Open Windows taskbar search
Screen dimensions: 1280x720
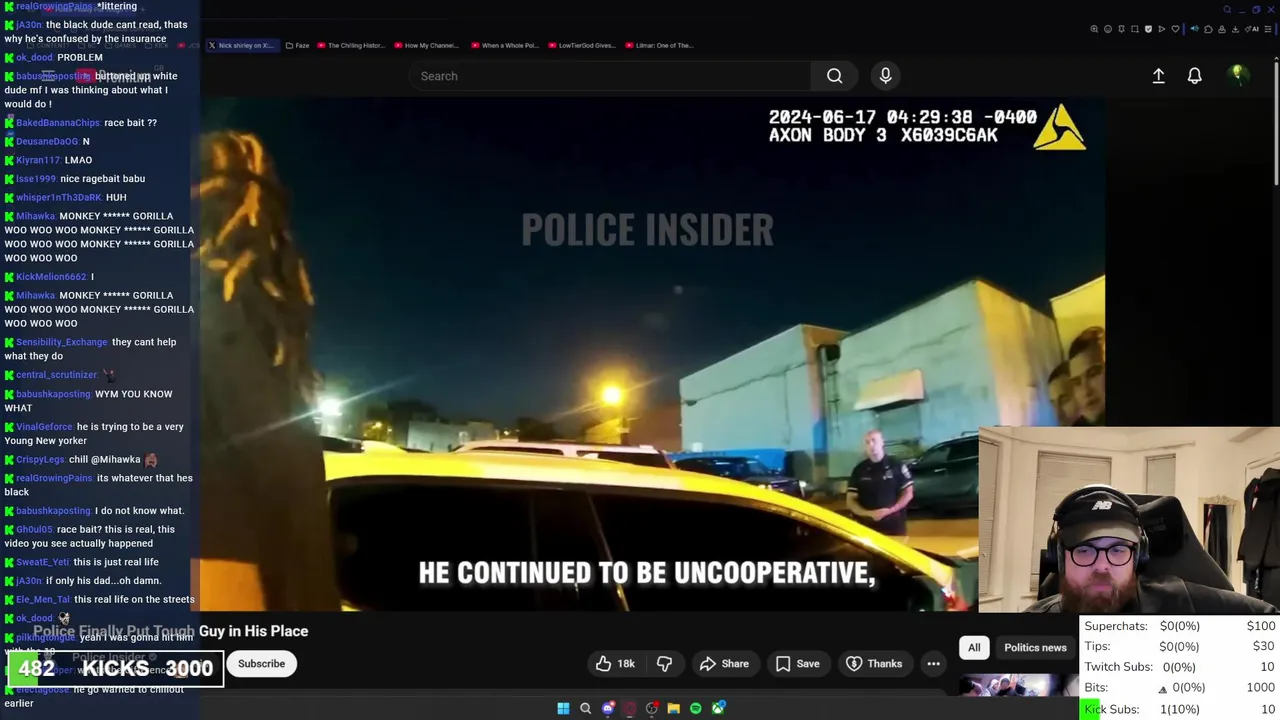[586, 708]
